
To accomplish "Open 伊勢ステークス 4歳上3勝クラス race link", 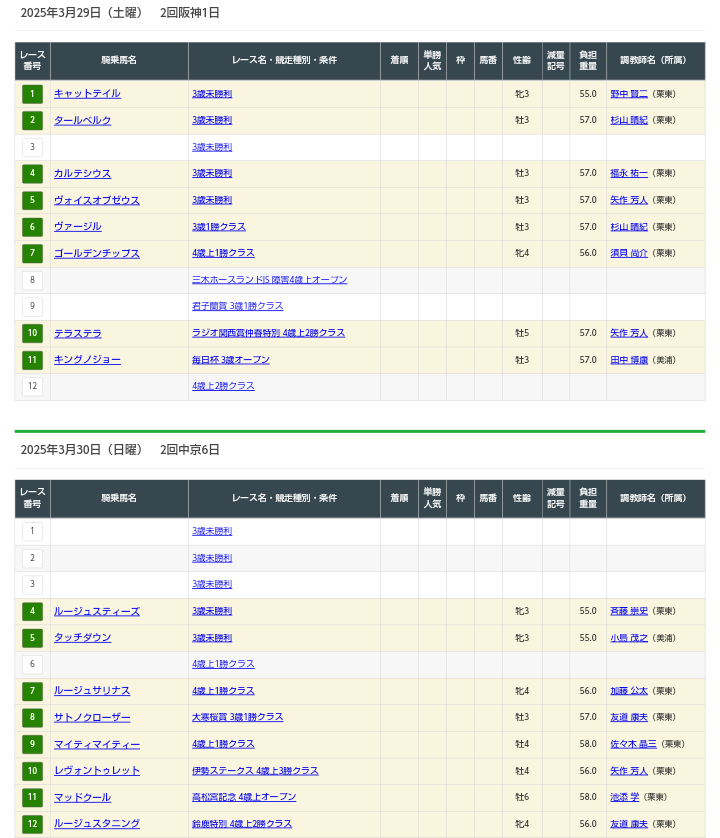I will coord(256,771).
